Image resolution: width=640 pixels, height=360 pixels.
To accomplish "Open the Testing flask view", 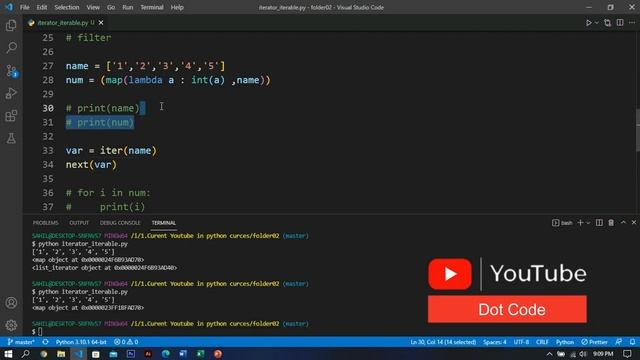I will click(x=11, y=138).
